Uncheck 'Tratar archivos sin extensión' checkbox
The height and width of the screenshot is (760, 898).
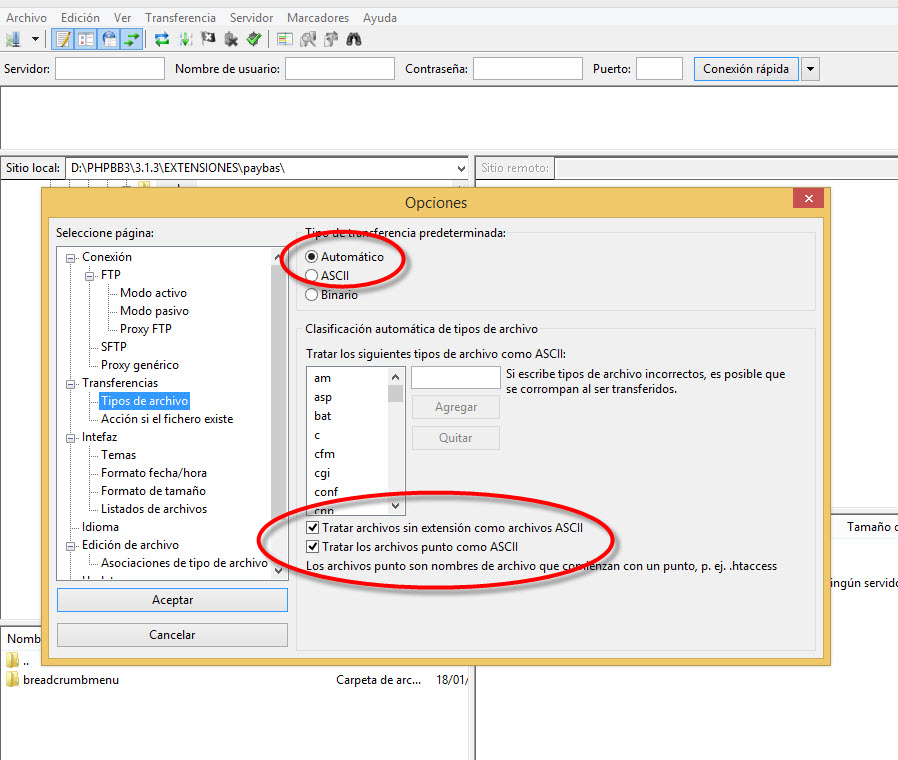click(x=313, y=527)
